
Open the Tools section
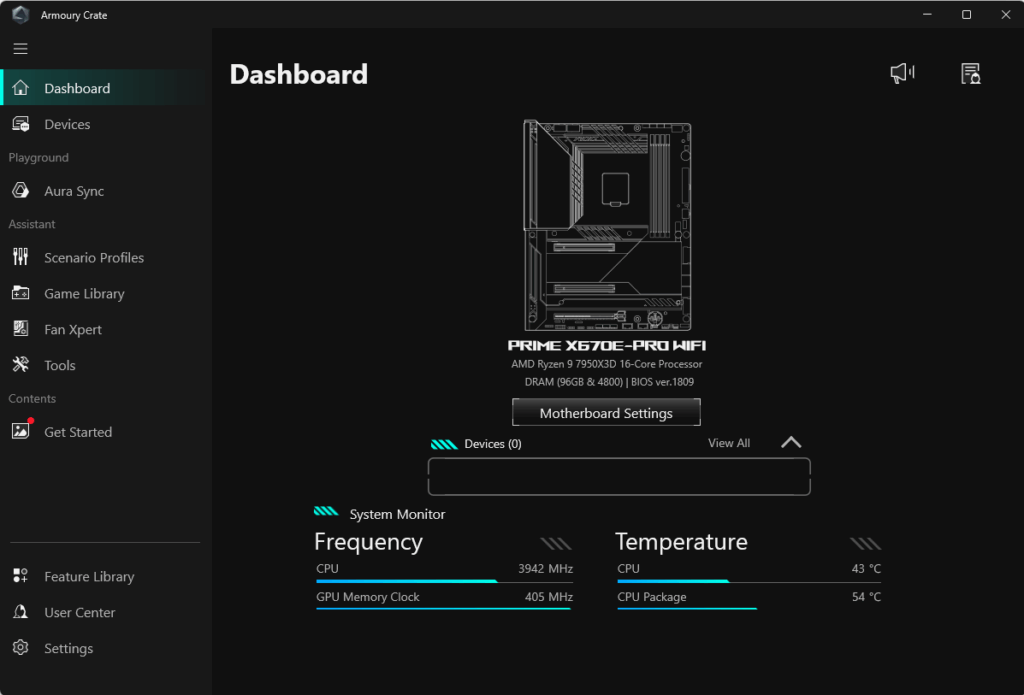tap(106, 364)
